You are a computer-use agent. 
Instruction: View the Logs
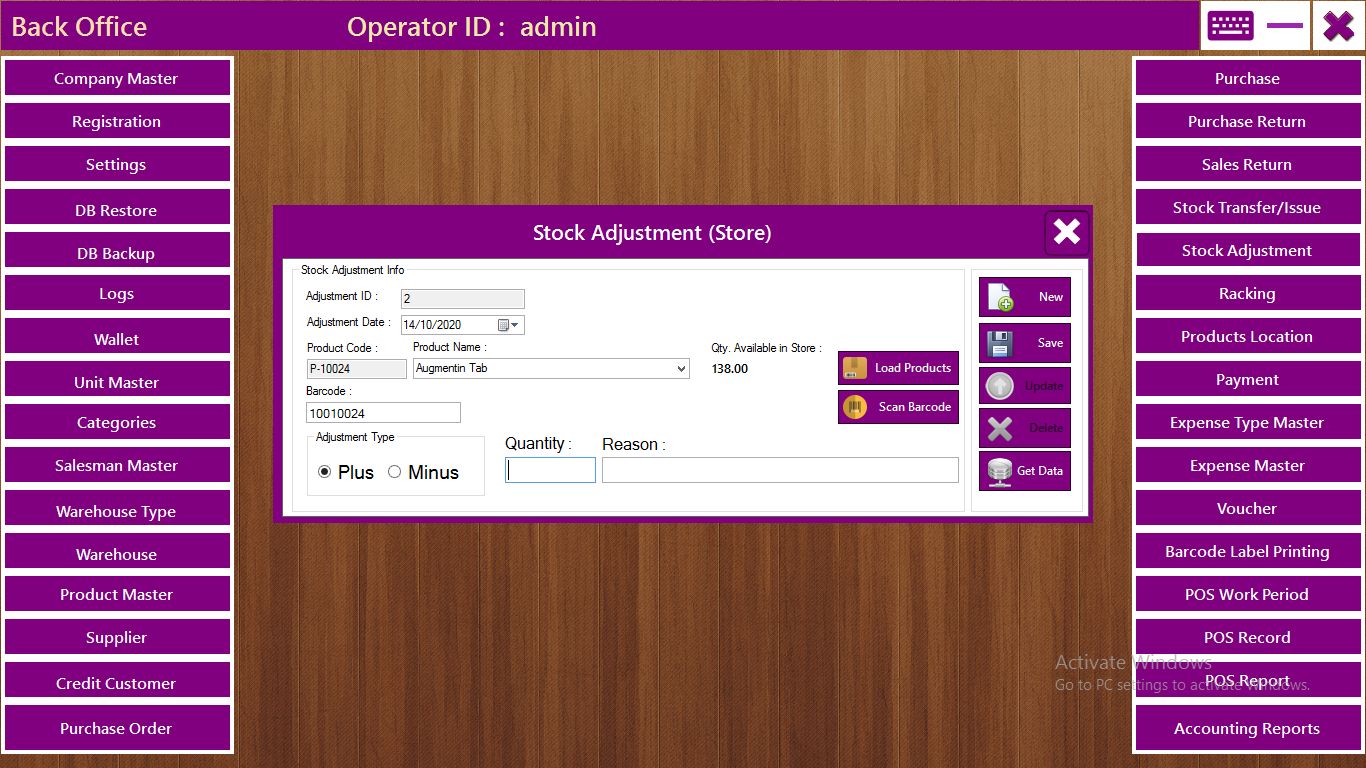click(x=117, y=293)
